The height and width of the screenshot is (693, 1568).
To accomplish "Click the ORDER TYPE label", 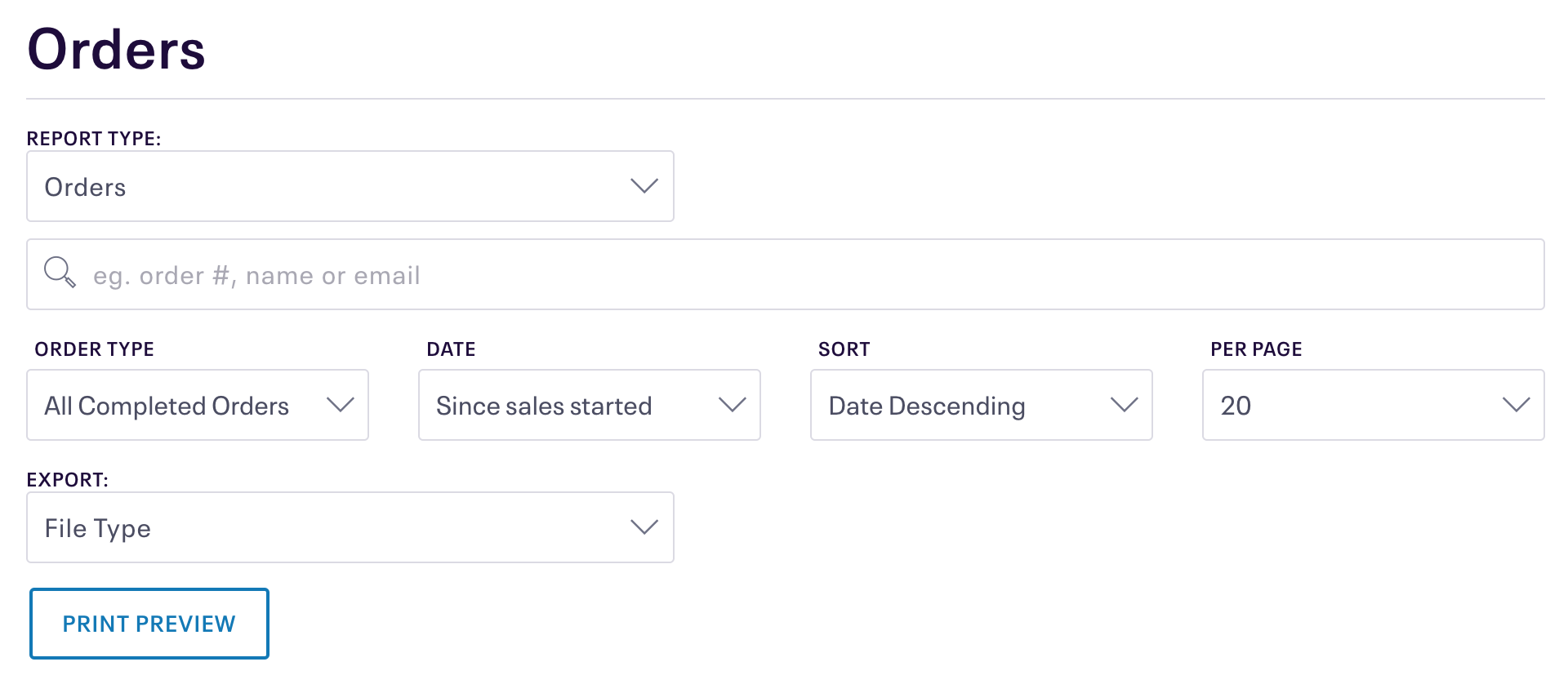I will [95, 349].
